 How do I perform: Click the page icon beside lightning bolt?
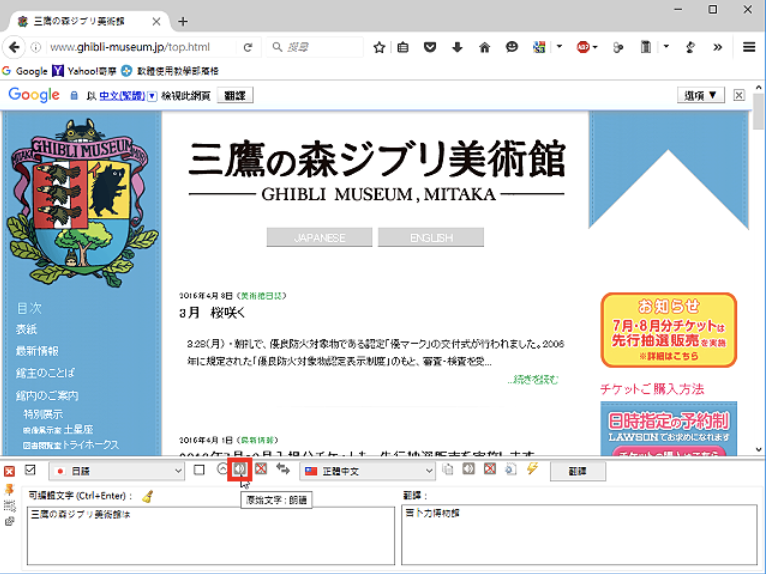[511, 469]
